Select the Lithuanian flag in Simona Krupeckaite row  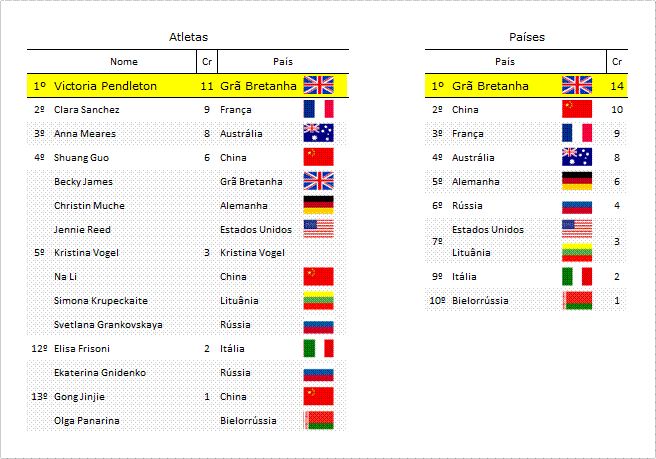[x=318, y=300]
